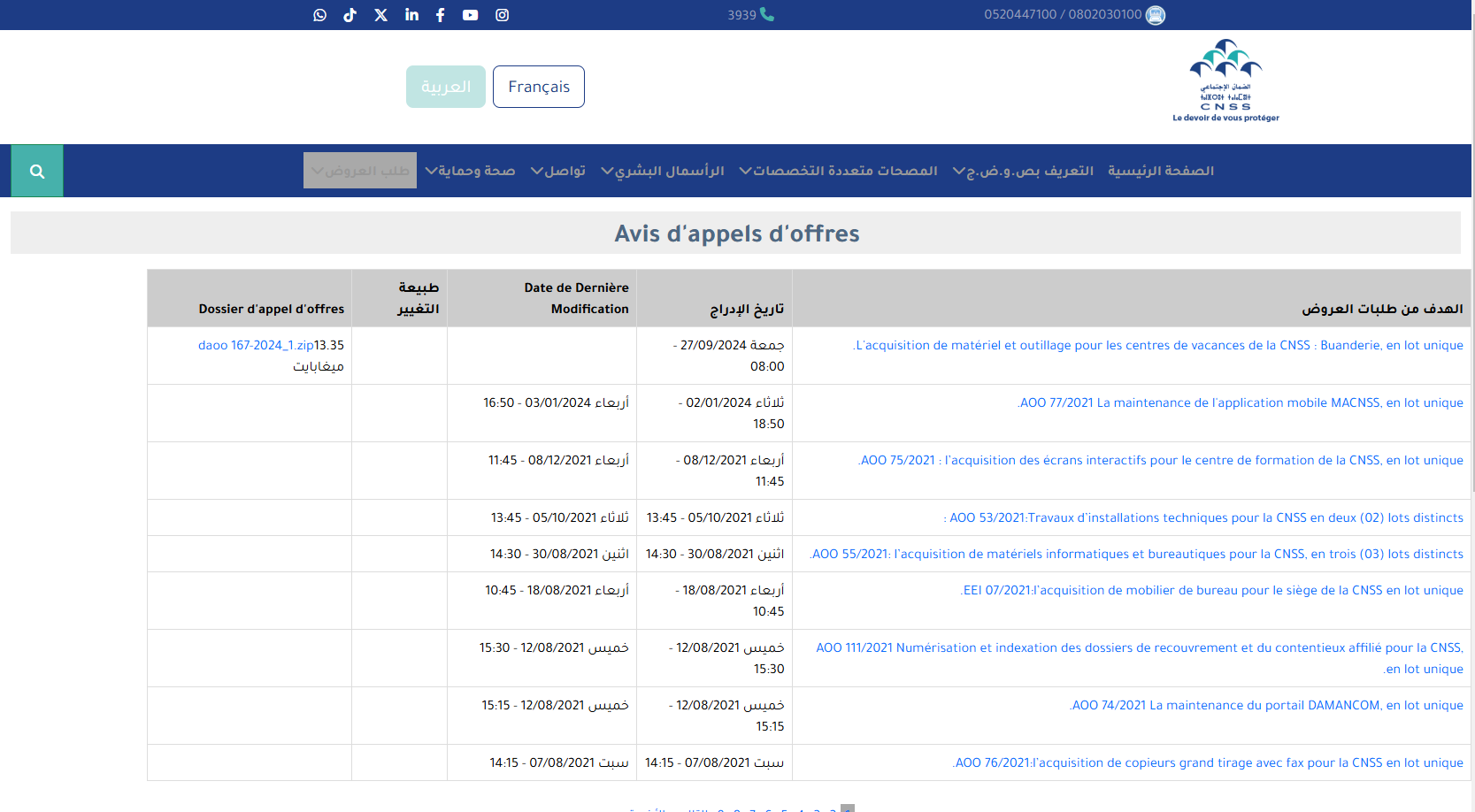Open the WhatsApp icon in top bar
Viewport: 1475px width, 812px height.
320,15
